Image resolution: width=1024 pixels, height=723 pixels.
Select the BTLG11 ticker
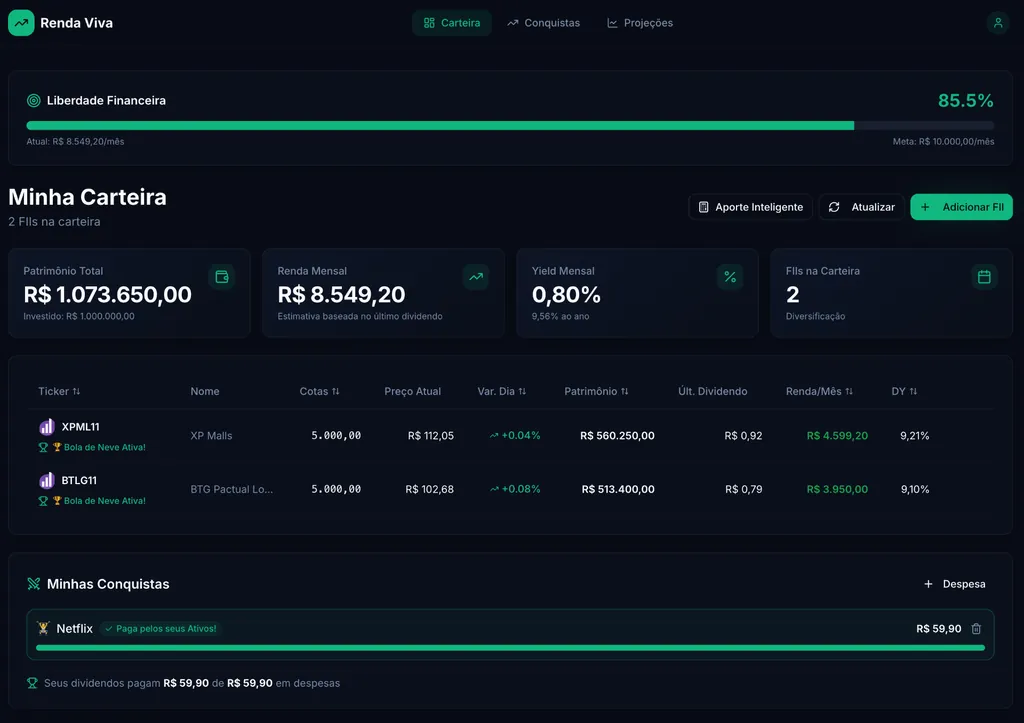[79, 481]
